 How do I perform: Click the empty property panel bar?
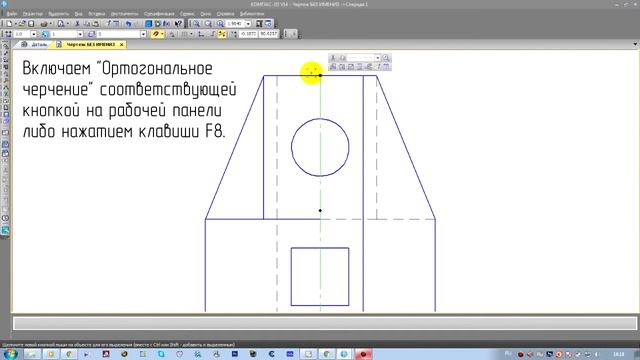point(325,323)
